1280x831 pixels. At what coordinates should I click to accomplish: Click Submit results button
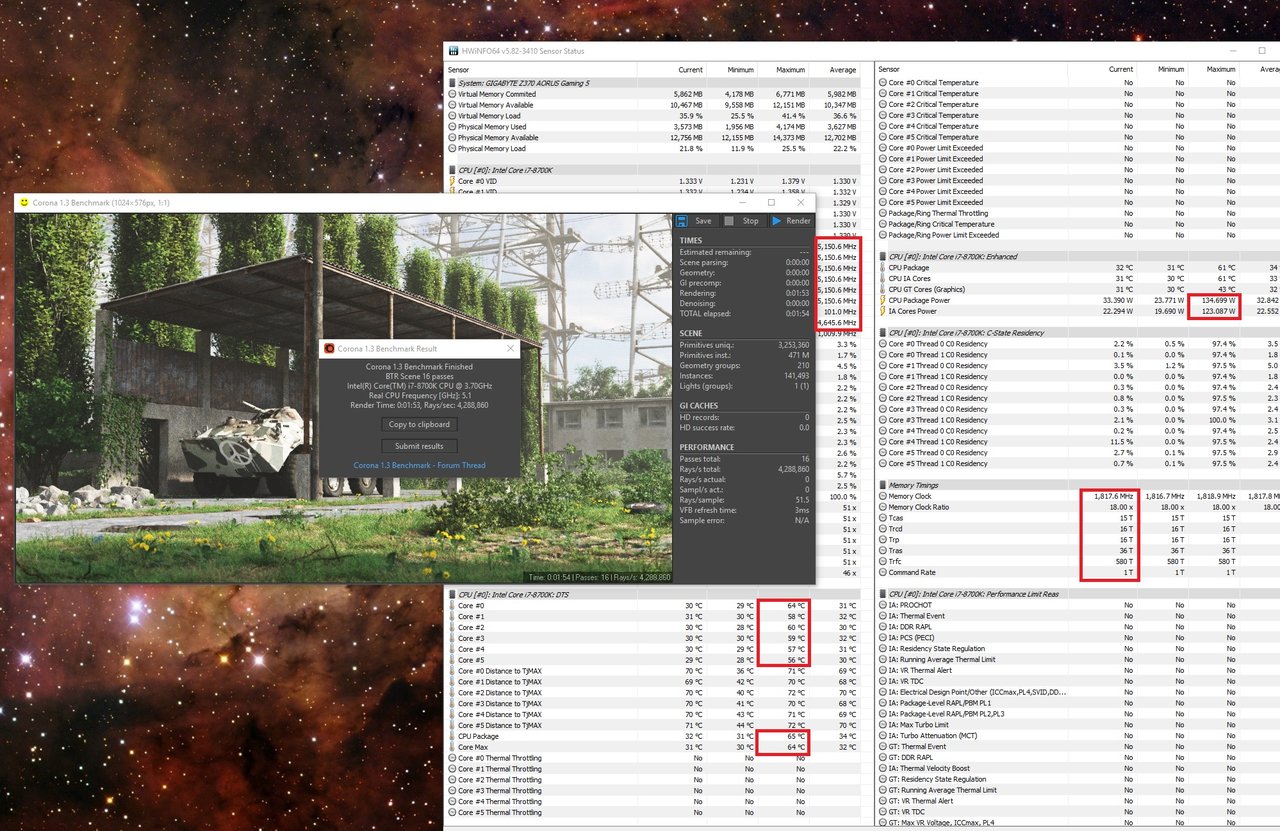[x=419, y=446]
